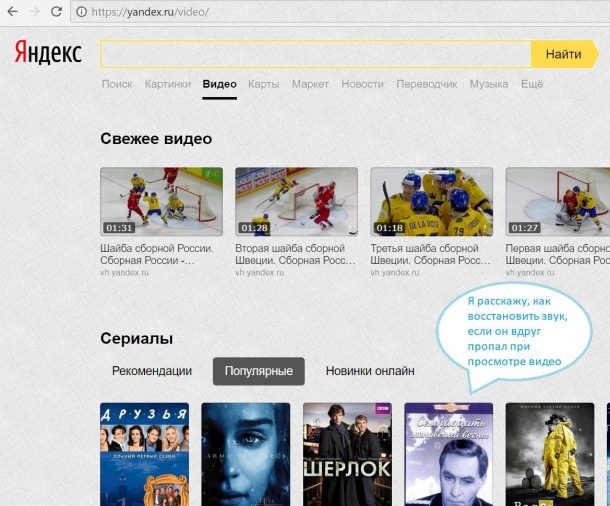
Task: Play the 01:31 hockey video thumbnail
Action: 161,201
